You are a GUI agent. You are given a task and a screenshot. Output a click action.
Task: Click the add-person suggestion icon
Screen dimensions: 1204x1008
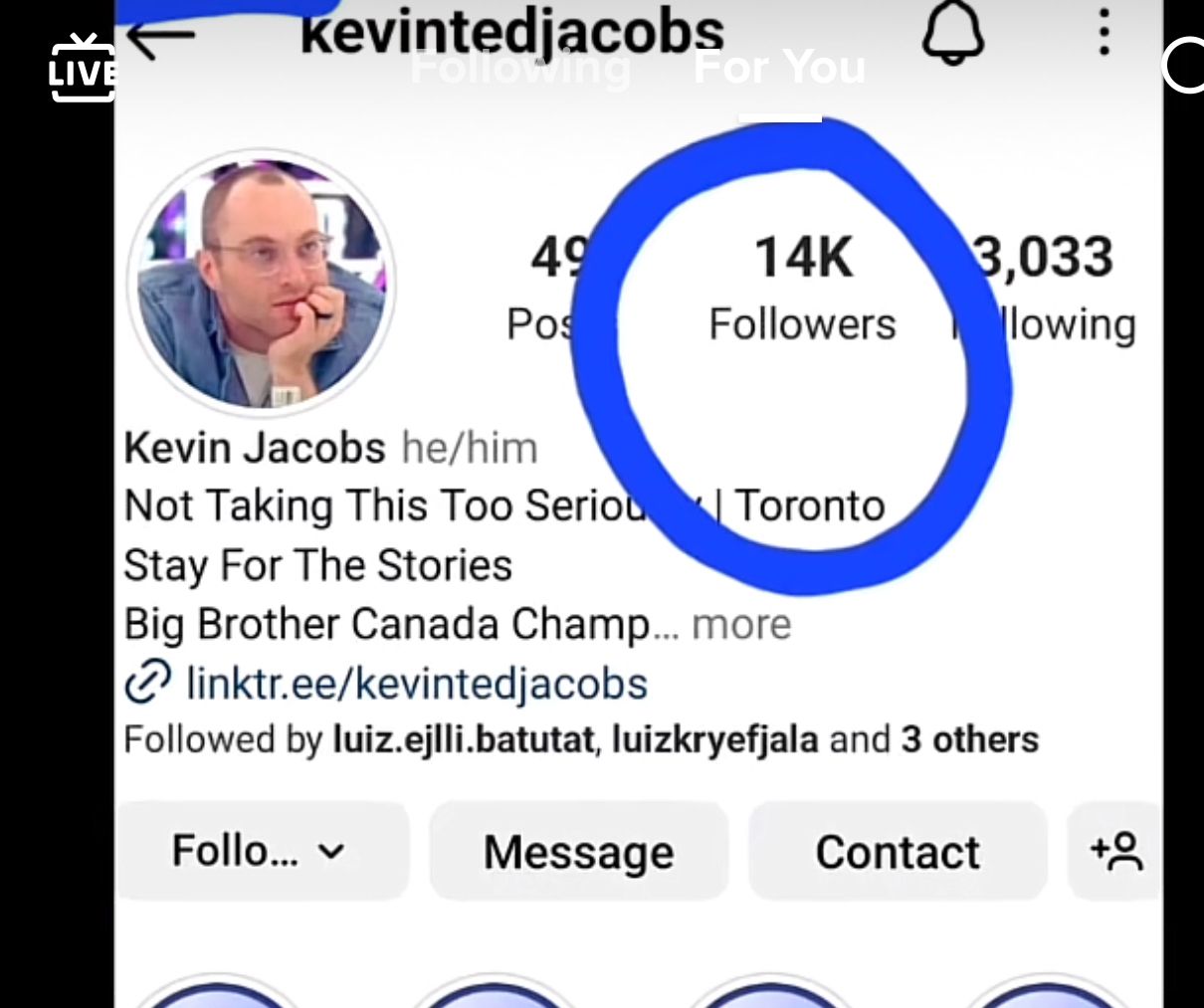(x=1116, y=852)
